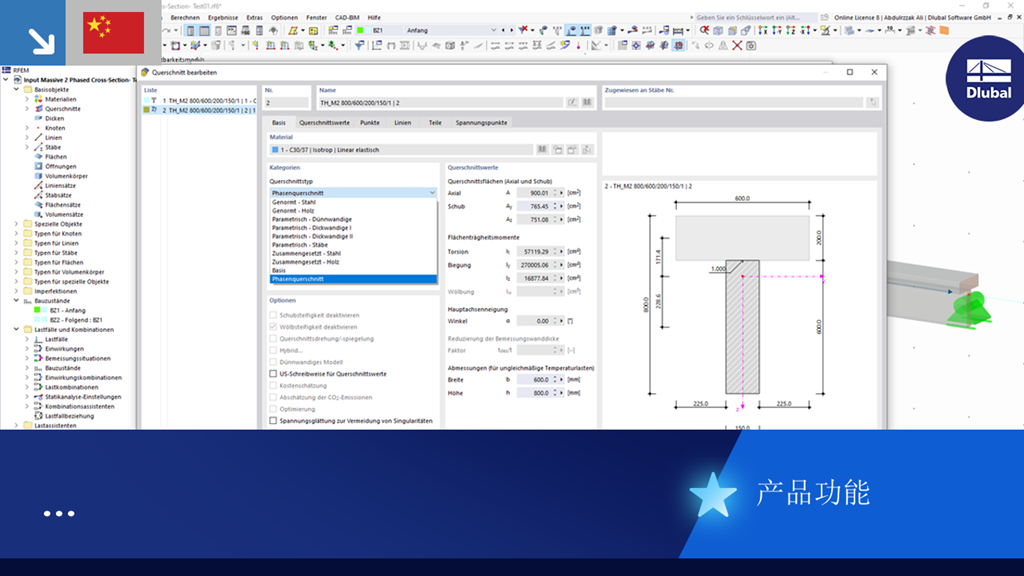Click the Statikanalyse-Einstellungen icon in tree
This screenshot has height=576, width=1024.
39,396
